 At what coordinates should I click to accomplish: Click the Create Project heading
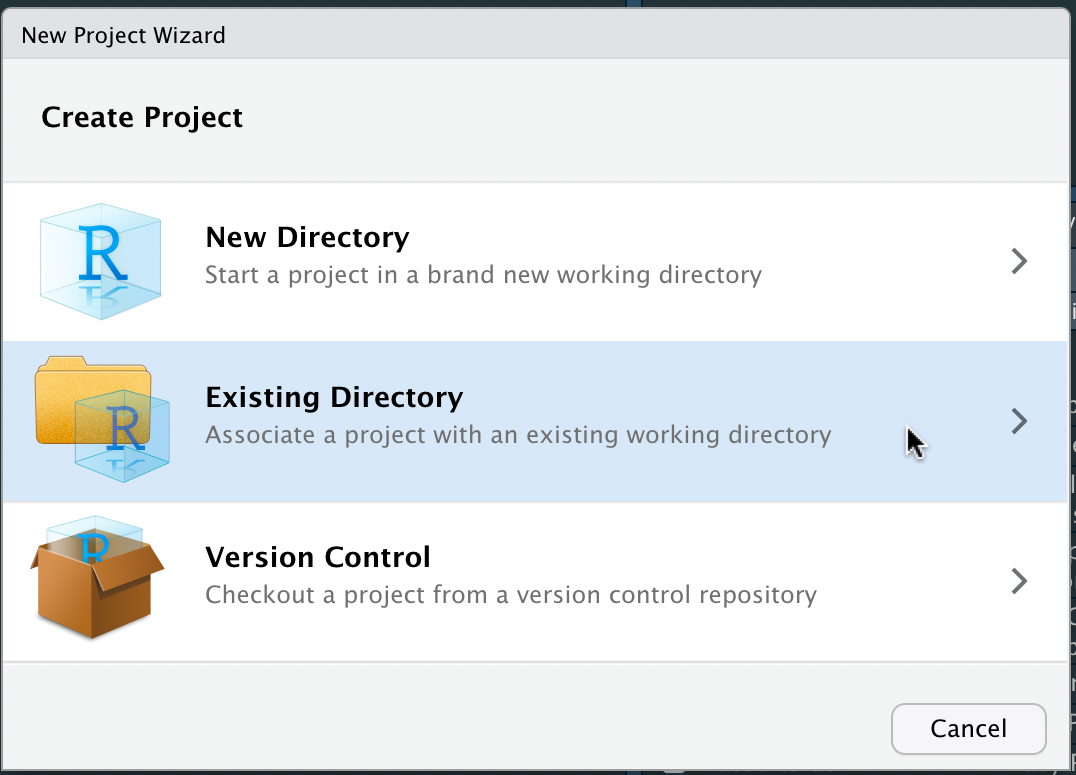(x=141, y=117)
